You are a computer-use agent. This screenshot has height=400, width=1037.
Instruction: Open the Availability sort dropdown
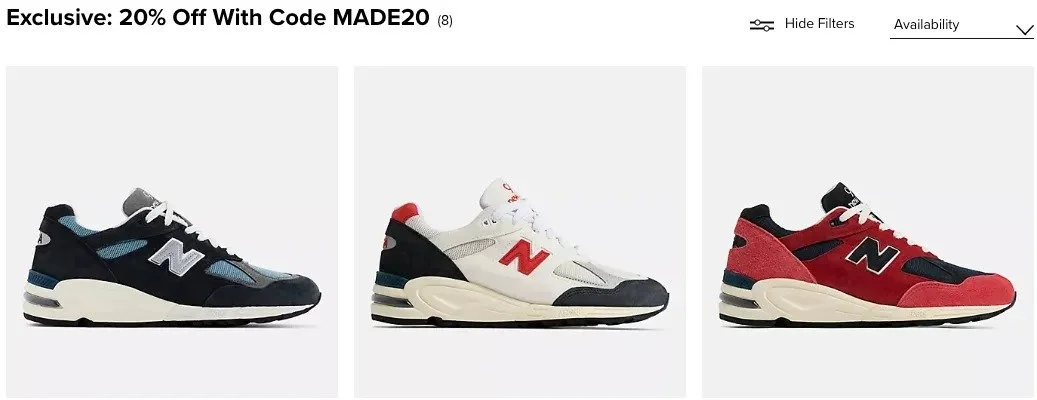[x=962, y=26]
